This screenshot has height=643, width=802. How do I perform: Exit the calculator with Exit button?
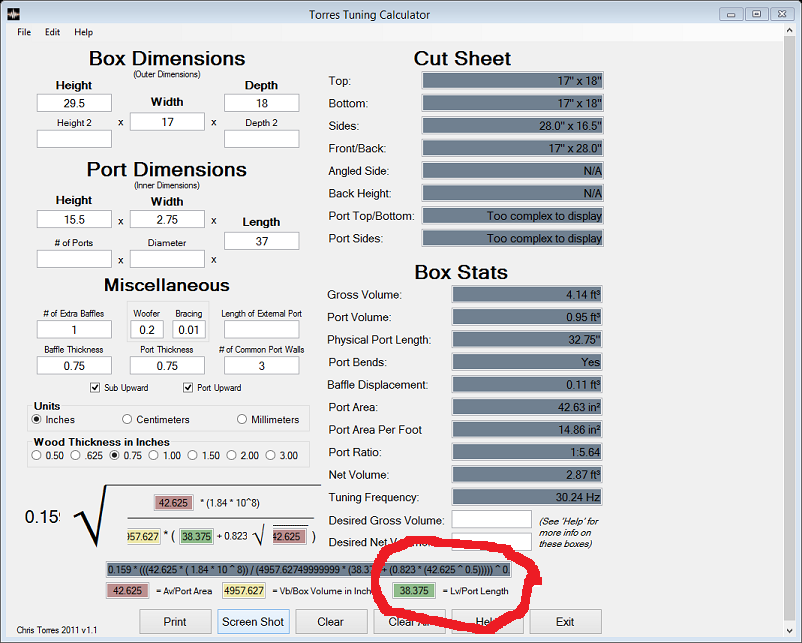[x=565, y=621]
